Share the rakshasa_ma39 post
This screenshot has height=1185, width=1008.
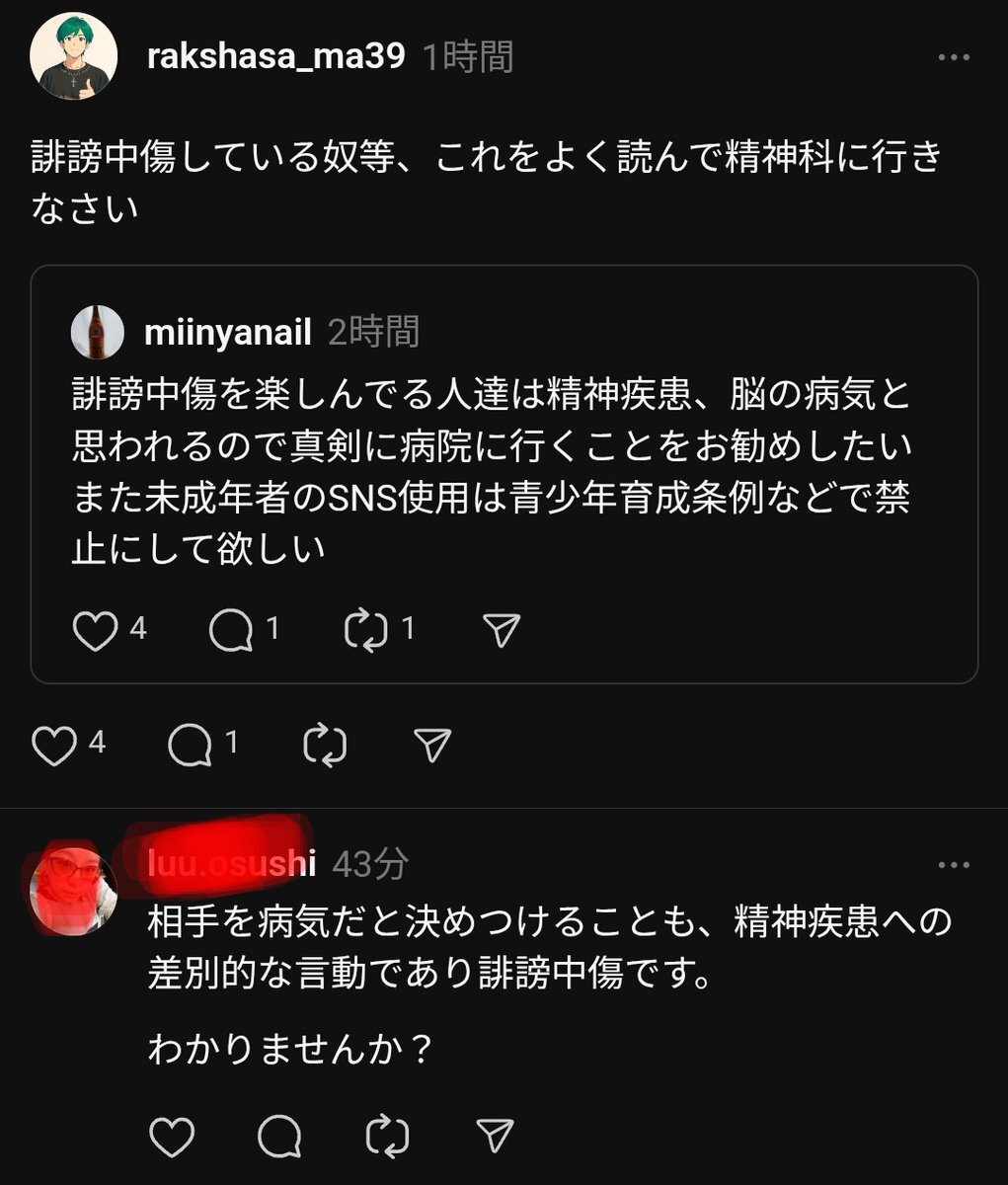(431, 746)
